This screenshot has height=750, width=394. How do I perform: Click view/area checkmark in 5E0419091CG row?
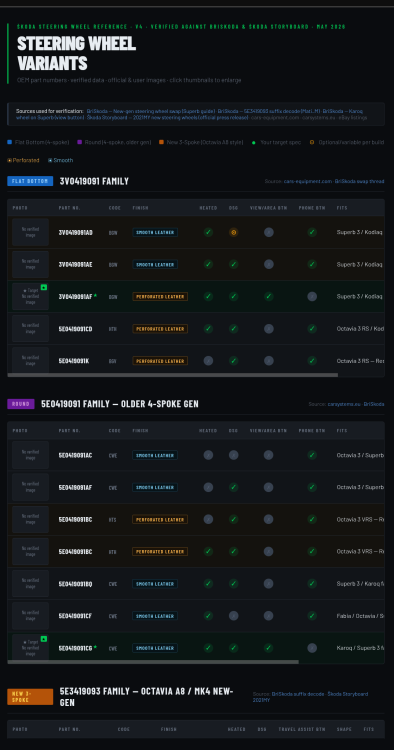pyautogui.click(x=269, y=648)
